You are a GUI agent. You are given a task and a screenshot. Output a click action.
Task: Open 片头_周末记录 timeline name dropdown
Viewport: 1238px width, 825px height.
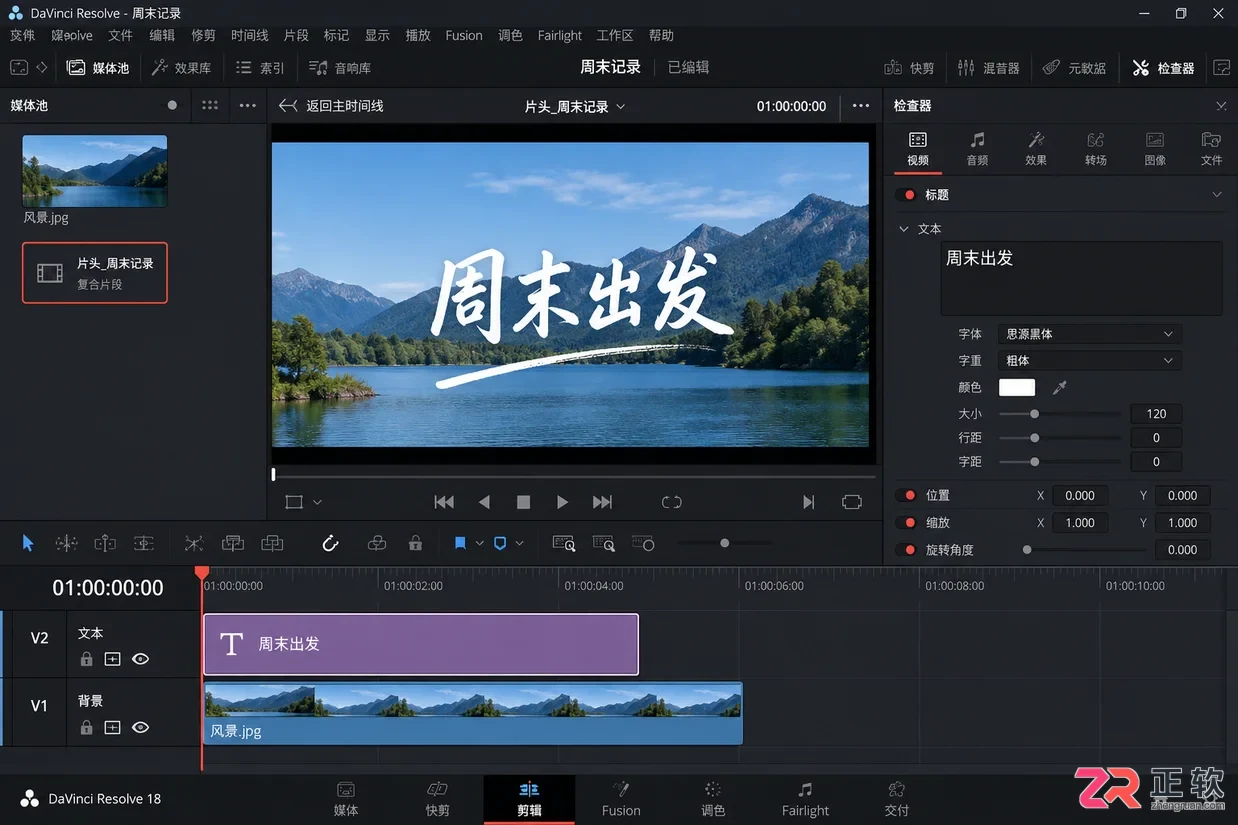[x=575, y=106]
